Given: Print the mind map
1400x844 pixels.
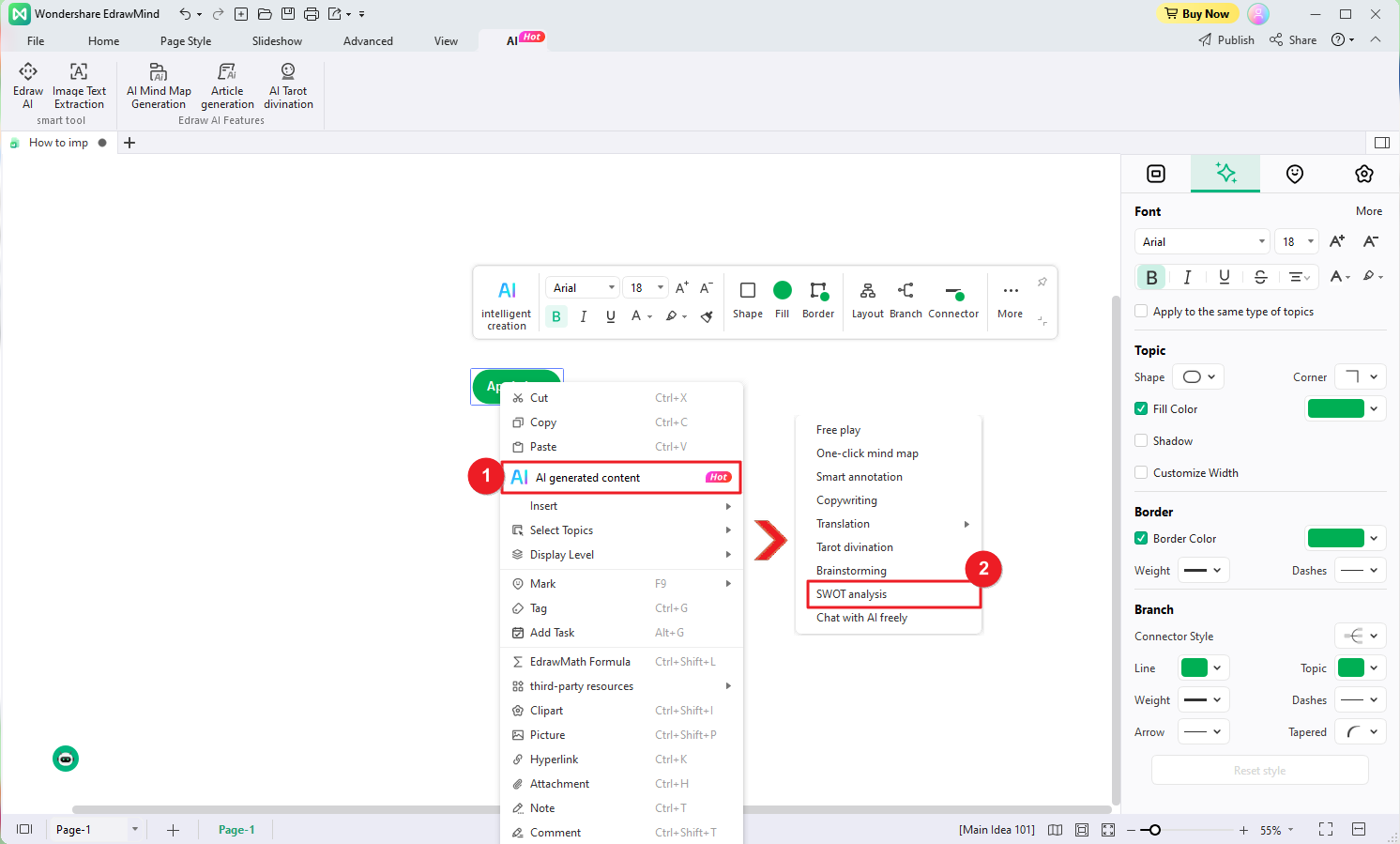Looking at the screenshot, I should 312,14.
